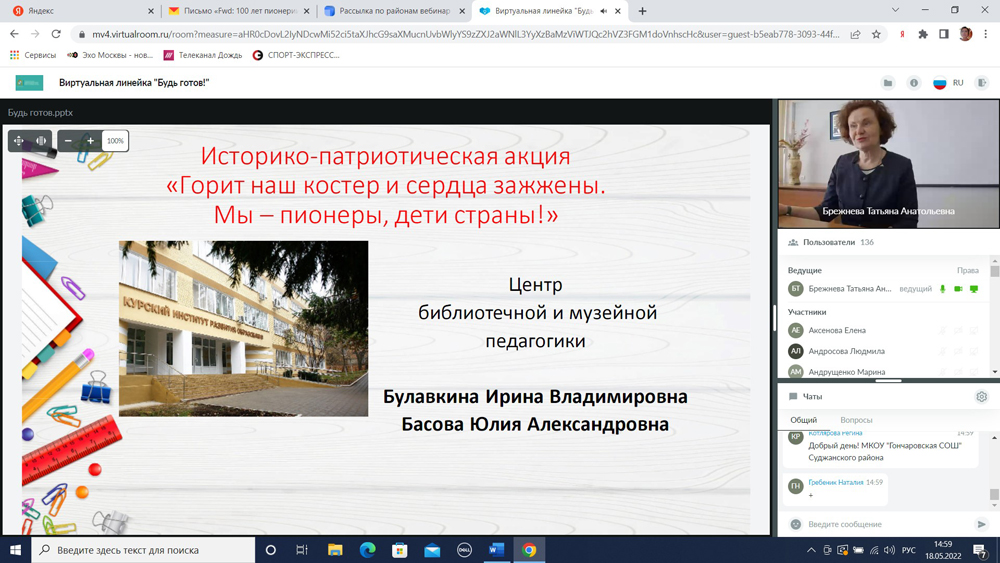Toggle microphone permission for Аксенова Елена
The height and width of the screenshot is (563, 1000).
click(943, 330)
